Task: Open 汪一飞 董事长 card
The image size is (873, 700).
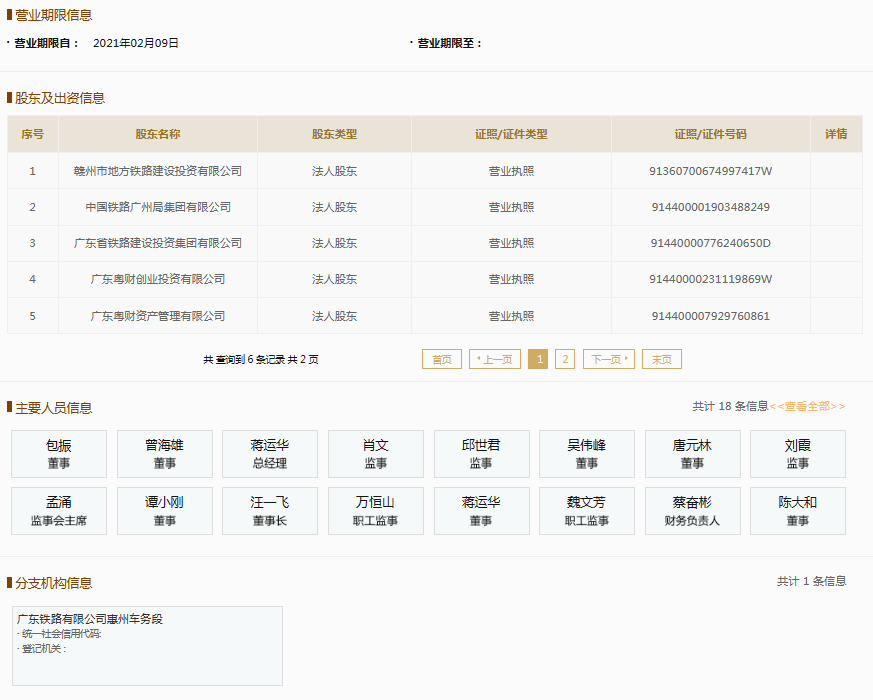Action: (270, 511)
